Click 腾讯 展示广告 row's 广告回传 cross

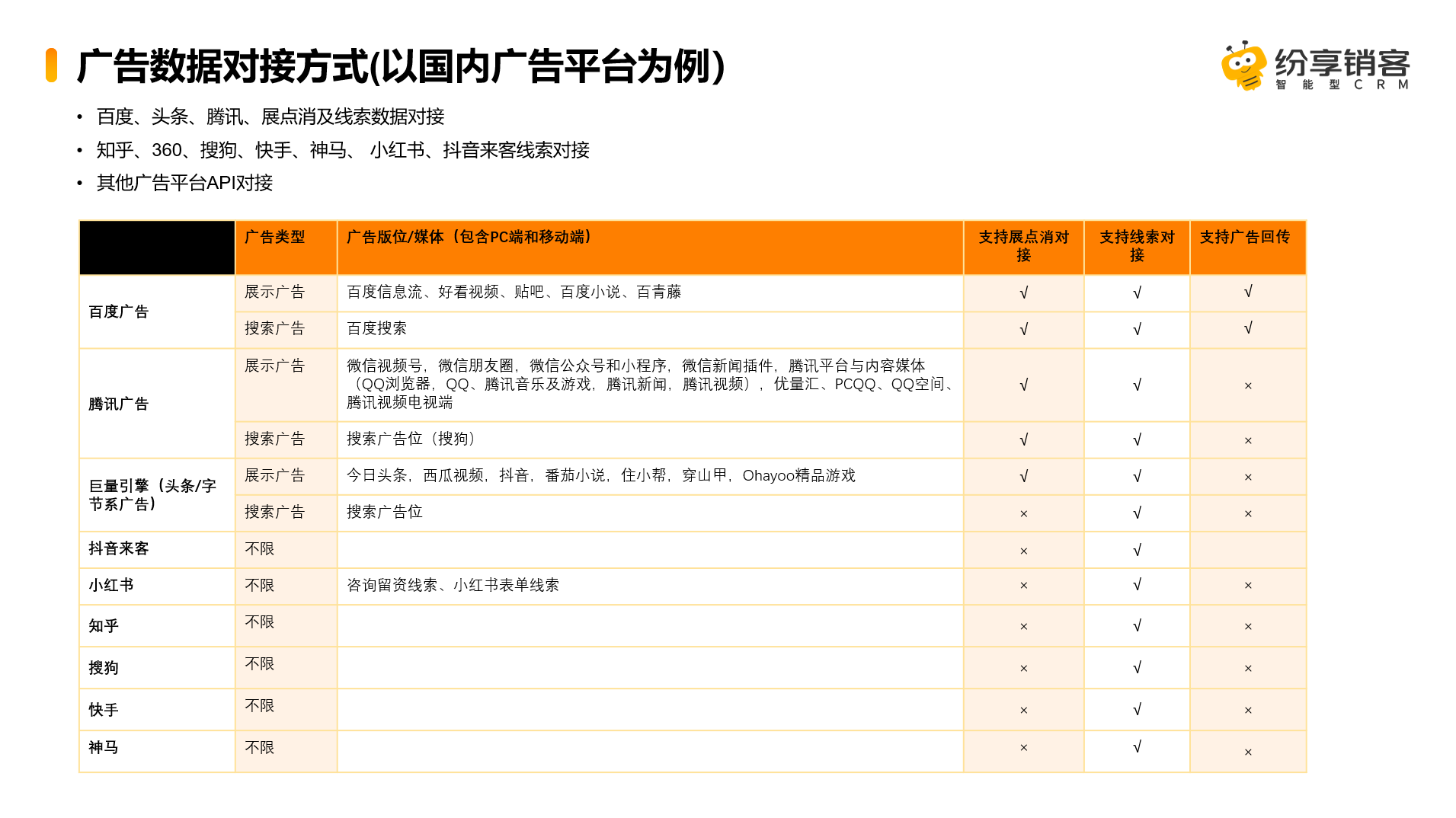(x=1248, y=385)
